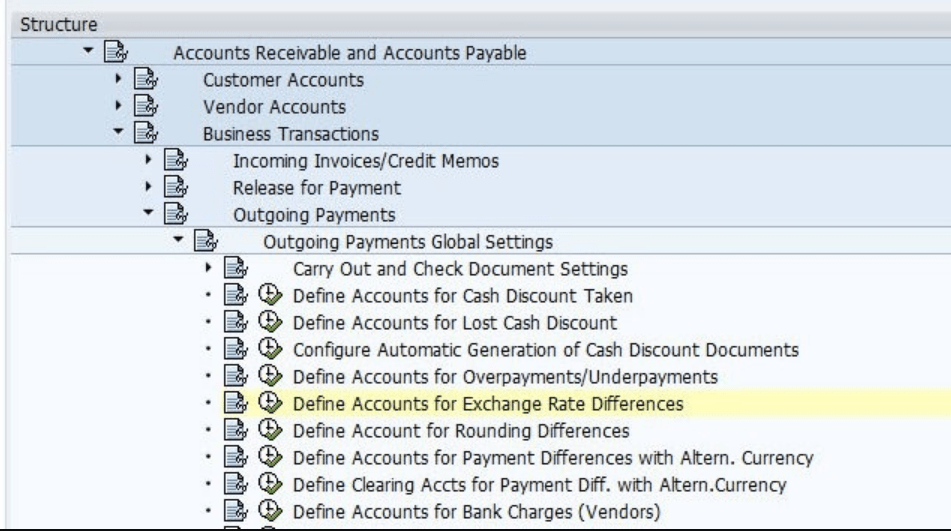Select Define Accounts for Payment Differences with Altern. Currency
The width and height of the screenshot is (951, 531).
[x=552, y=458]
